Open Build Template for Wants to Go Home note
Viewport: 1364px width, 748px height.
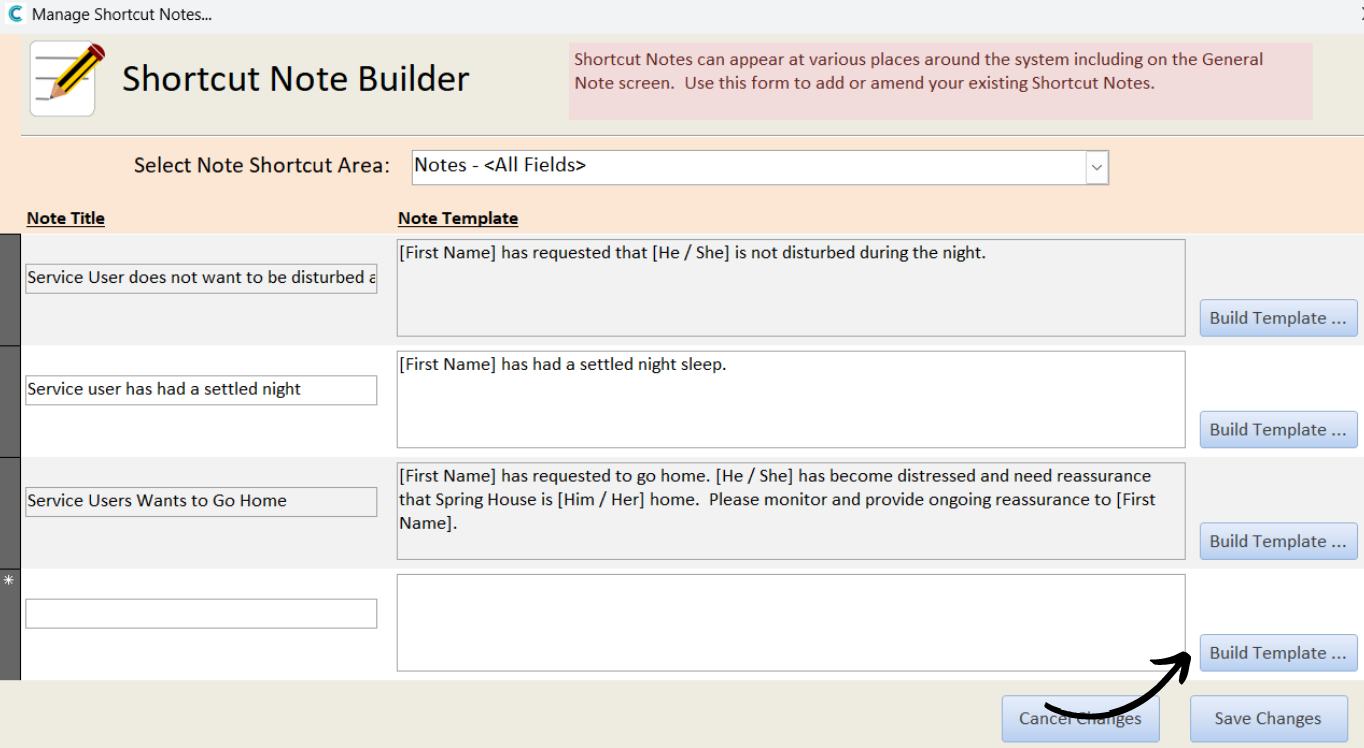[x=1278, y=541]
